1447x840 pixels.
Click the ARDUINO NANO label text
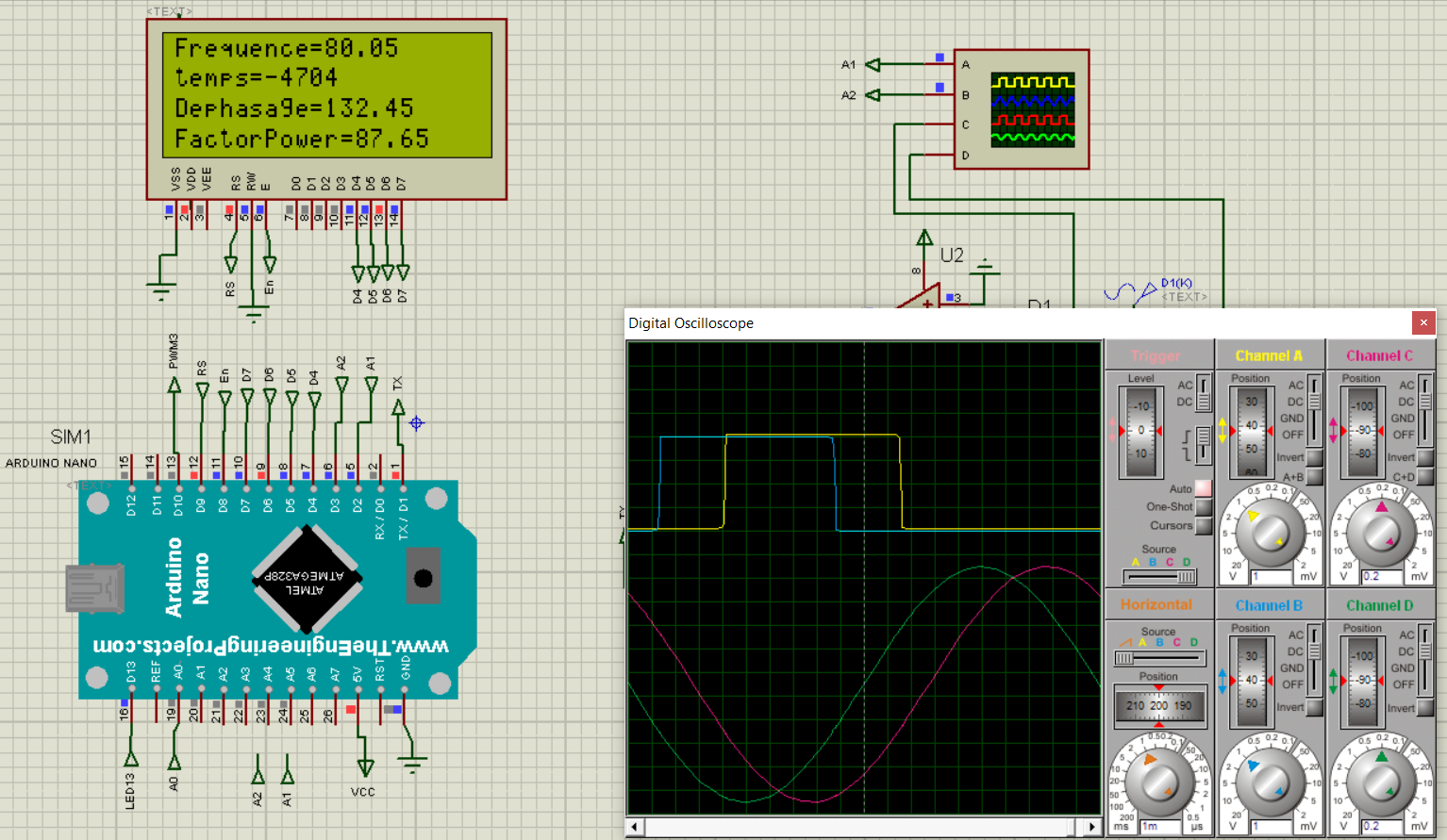tap(51, 463)
